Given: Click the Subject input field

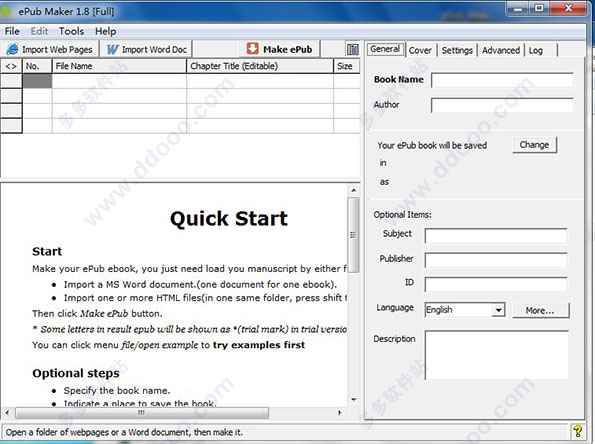Looking at the screenshot, I should tap(496, 236).
